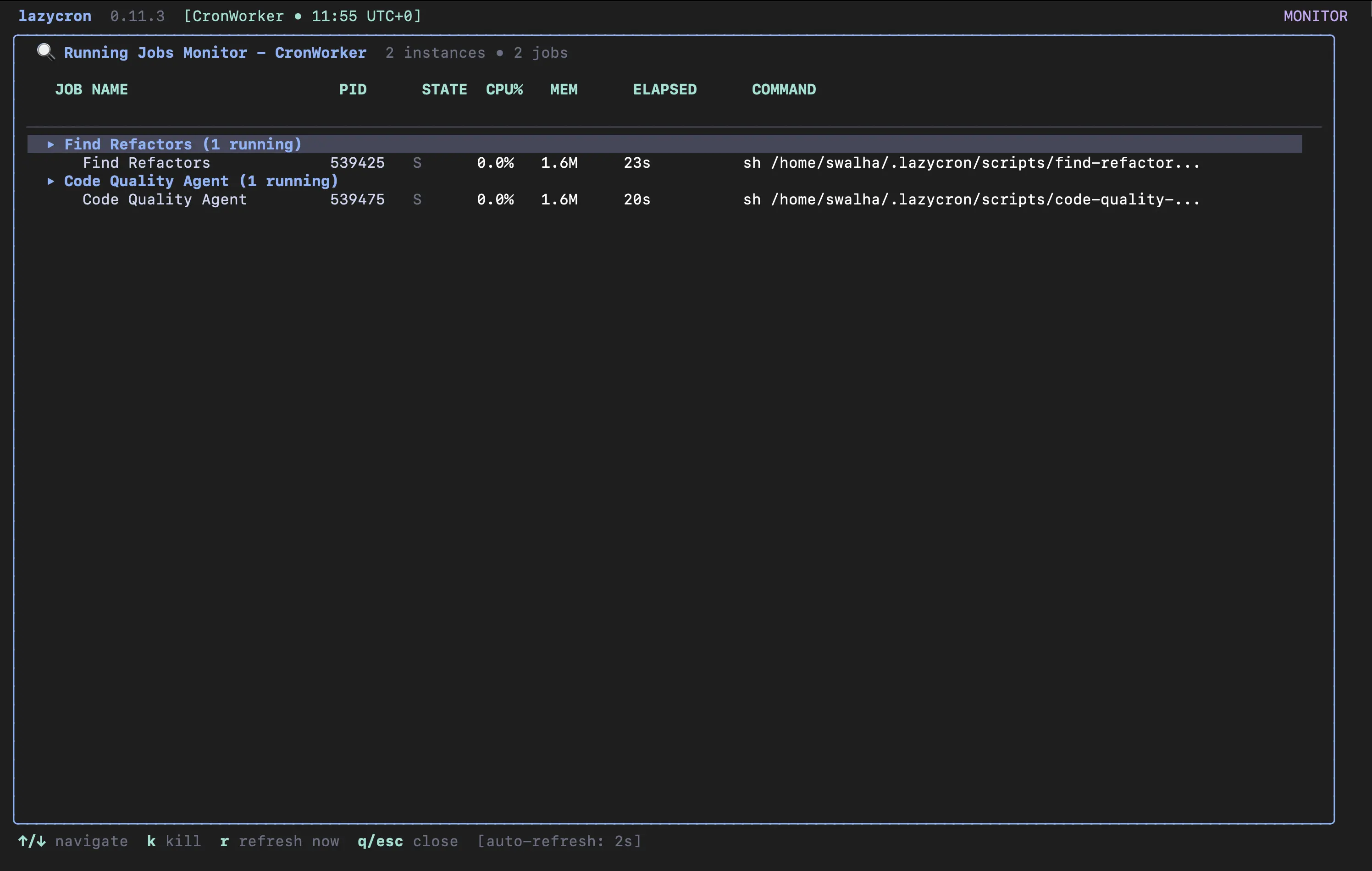This screenshot has height=871, width=1372.
Task: Click the q/esc close shortcut
Action: coord(380,841)
